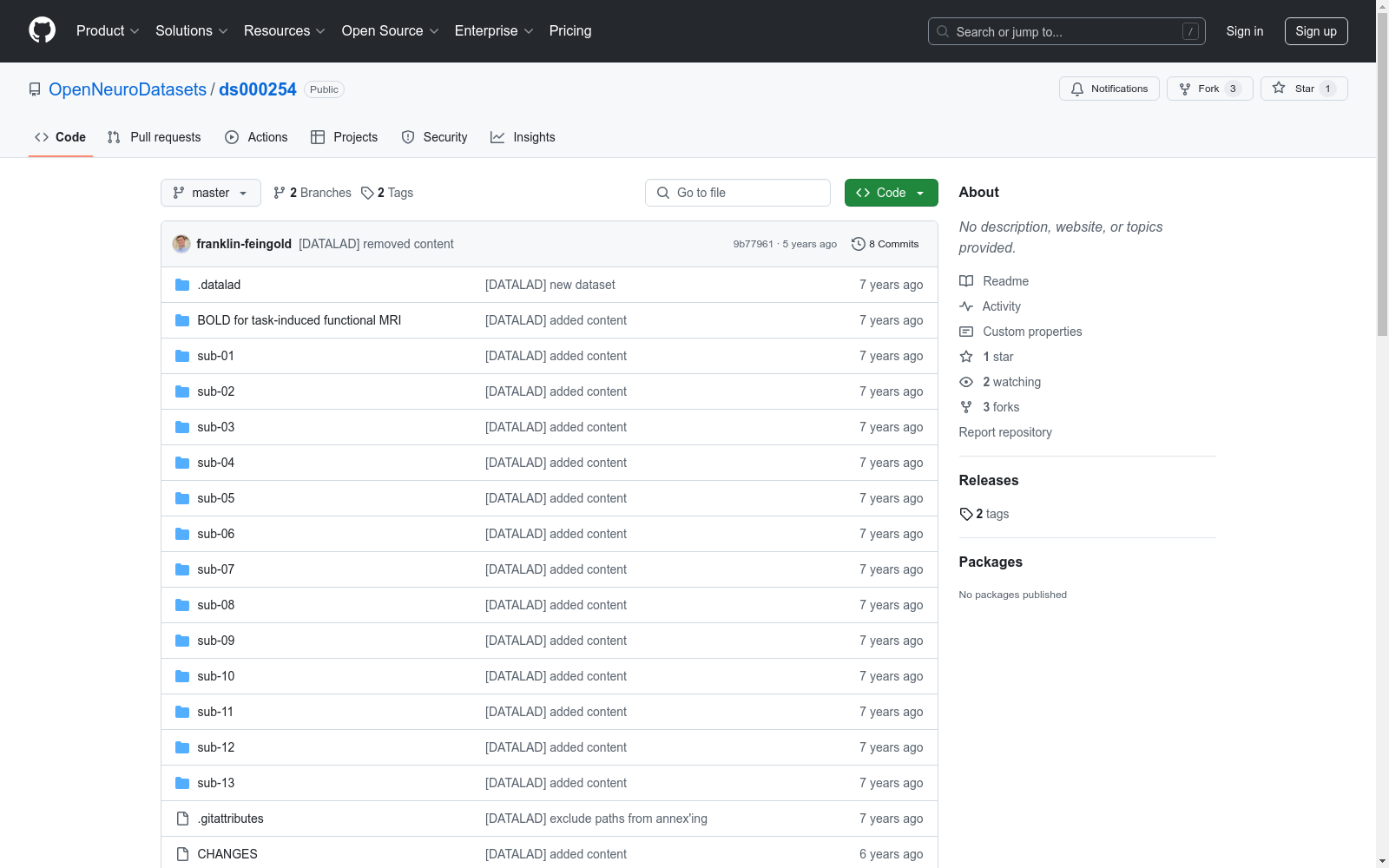The image size is (1389, 868).
Task: Switch to the Insights tab
Action: click(523, 137)
